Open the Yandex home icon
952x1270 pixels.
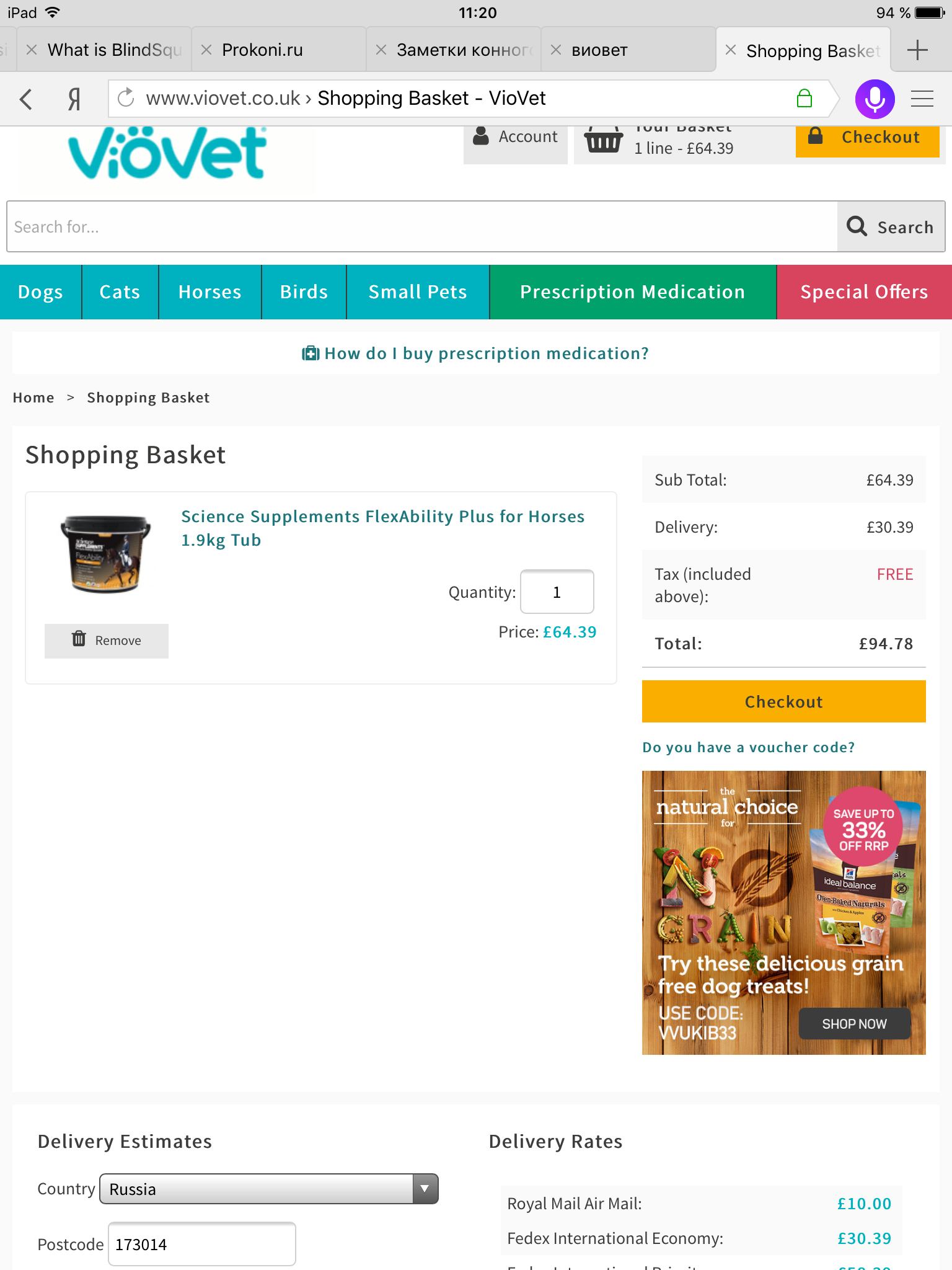point(74,99)
